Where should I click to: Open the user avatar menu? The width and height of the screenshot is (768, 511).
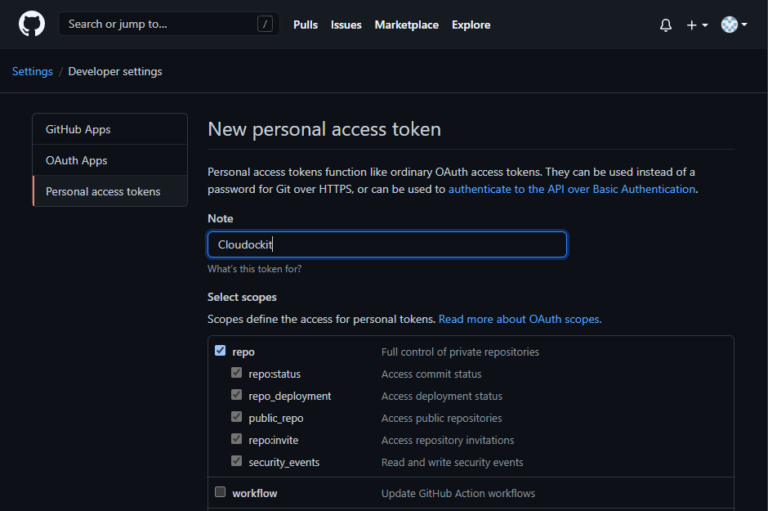[734, 25]
